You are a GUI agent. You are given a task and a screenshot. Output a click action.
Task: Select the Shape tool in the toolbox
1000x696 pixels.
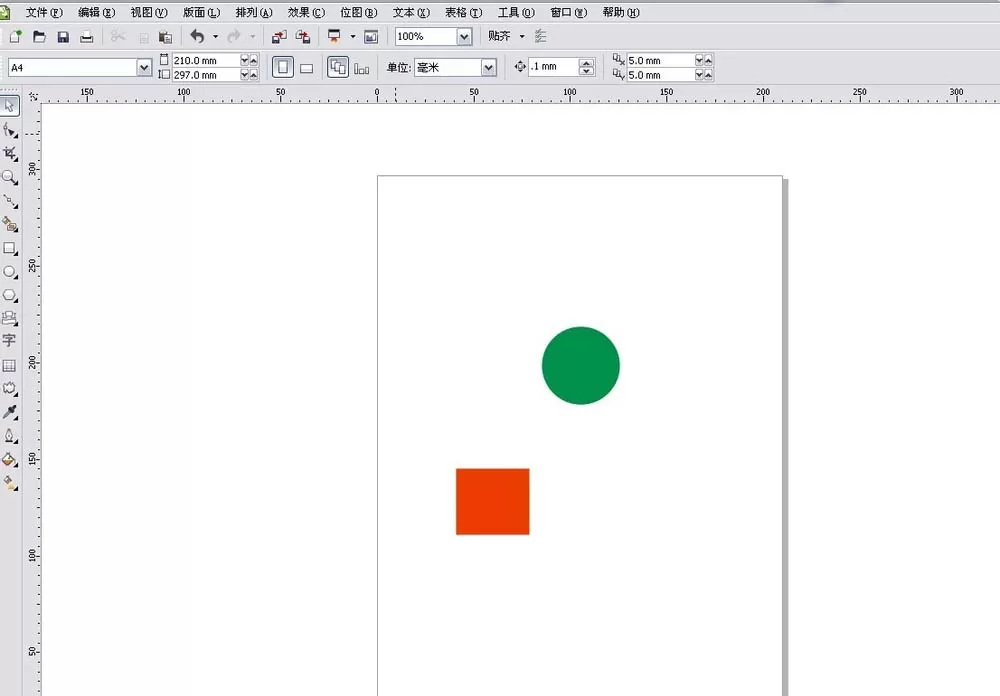(10, 130)
